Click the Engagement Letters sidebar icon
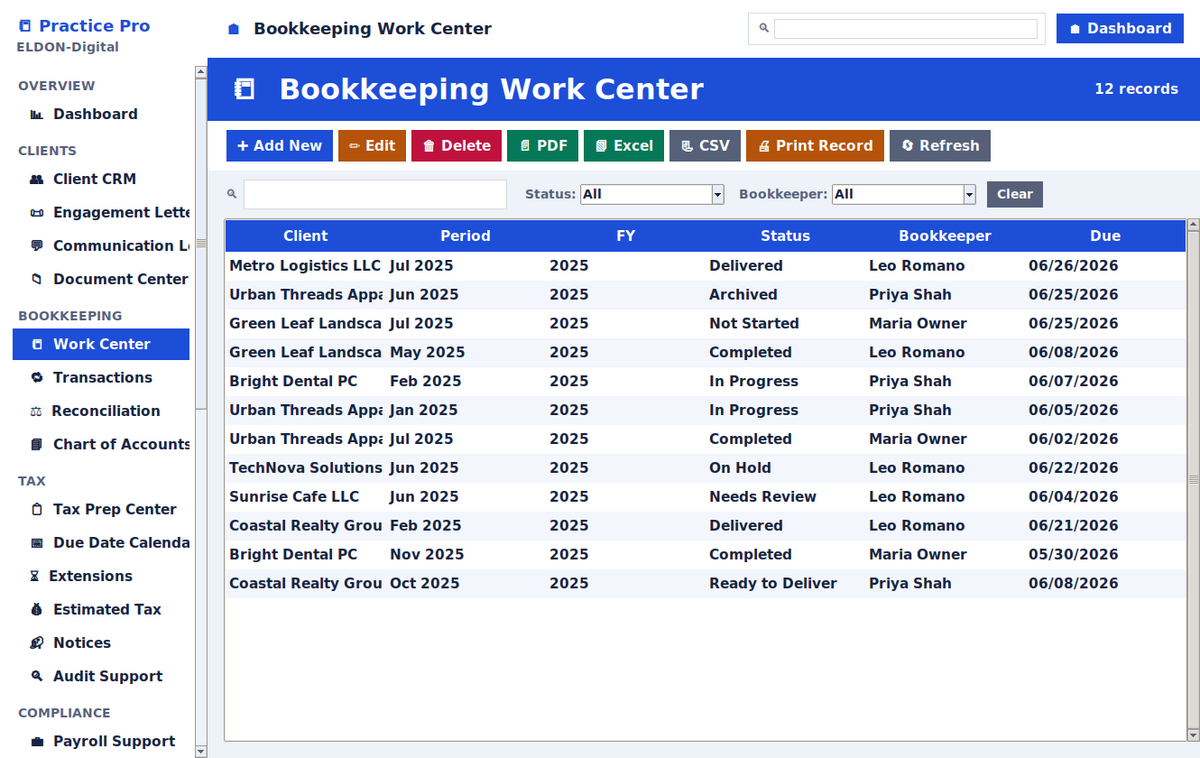Viewport: 1200px width, 758px height. pyautogui.click(x=37, y=213)
